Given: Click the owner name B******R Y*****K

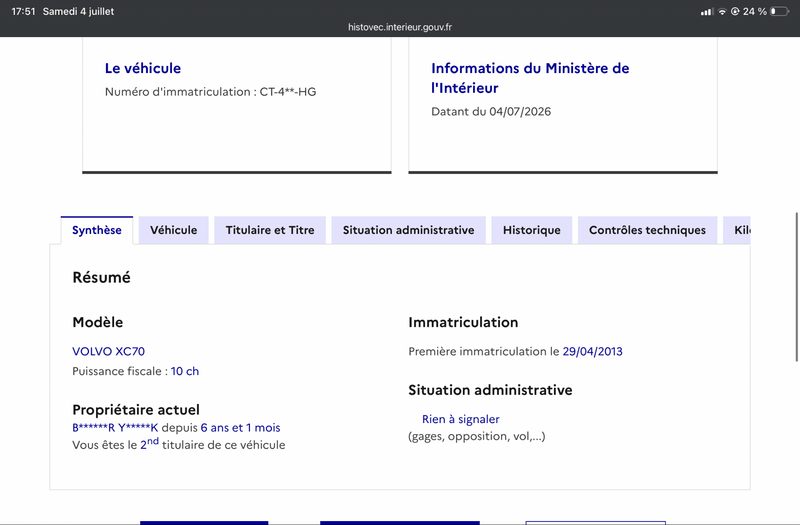Looking at the screenshot, I should [115, 428].
